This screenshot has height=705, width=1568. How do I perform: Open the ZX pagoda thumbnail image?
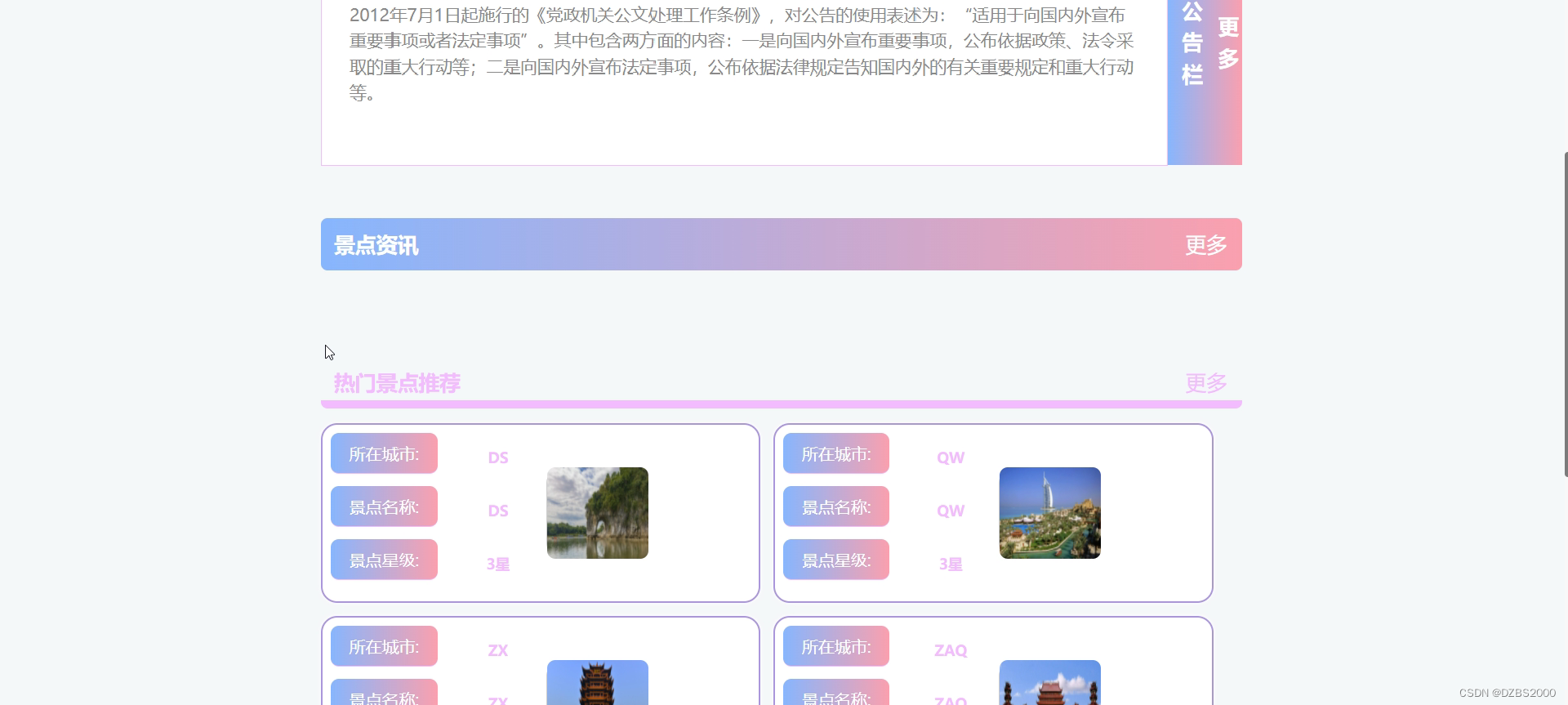pyautogui.click(x=597, y=682)
